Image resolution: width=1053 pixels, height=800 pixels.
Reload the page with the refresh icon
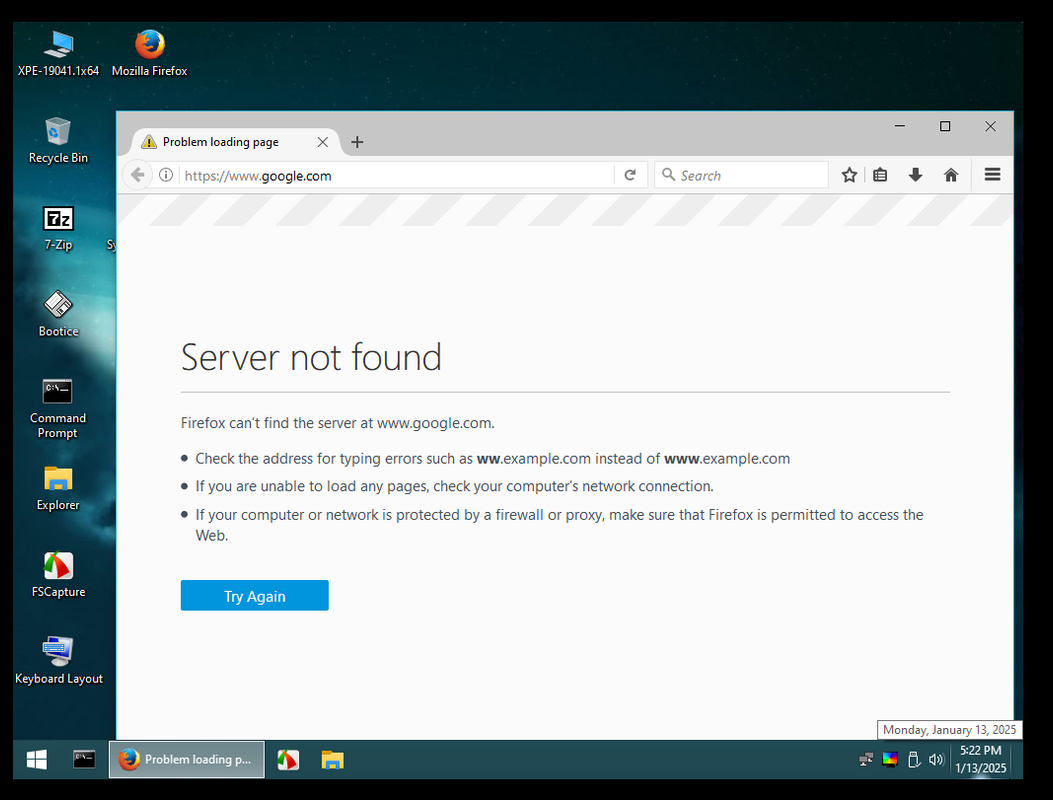tap(630, 175)
